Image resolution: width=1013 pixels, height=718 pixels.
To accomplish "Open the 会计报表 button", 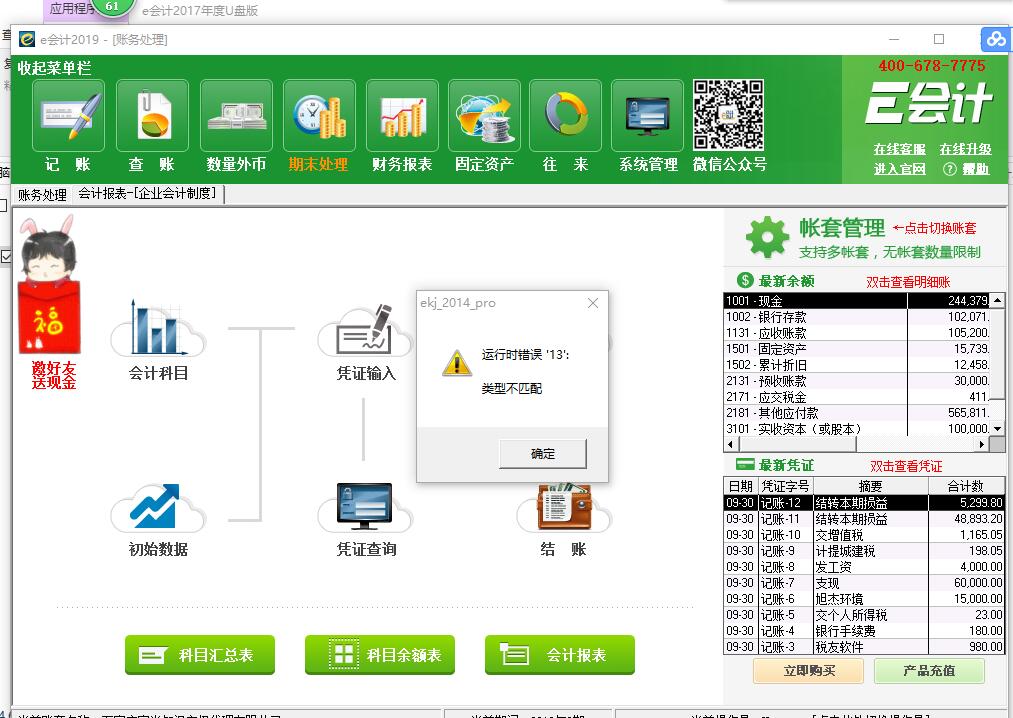I will tap(559, 655).
